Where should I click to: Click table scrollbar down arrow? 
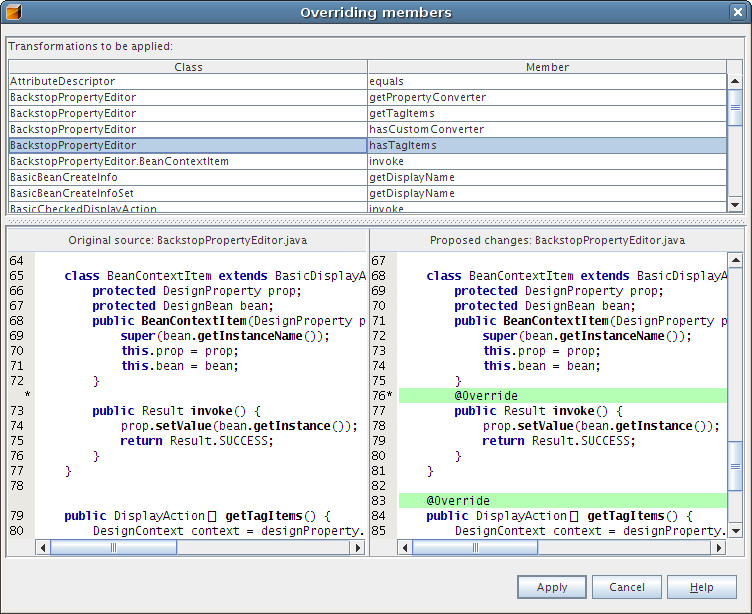coord(735,204)
